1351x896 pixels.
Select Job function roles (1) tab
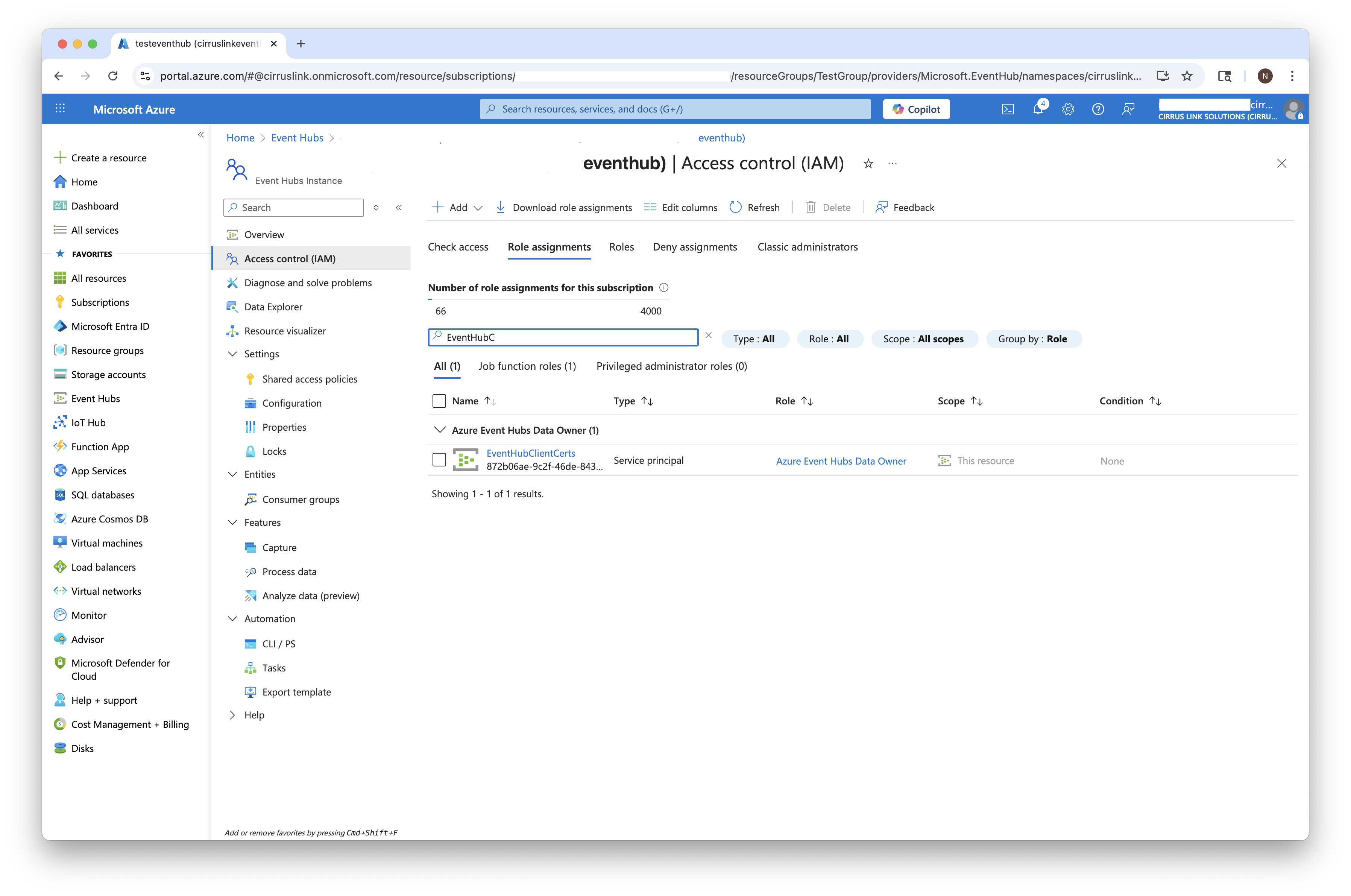[527, 366]
